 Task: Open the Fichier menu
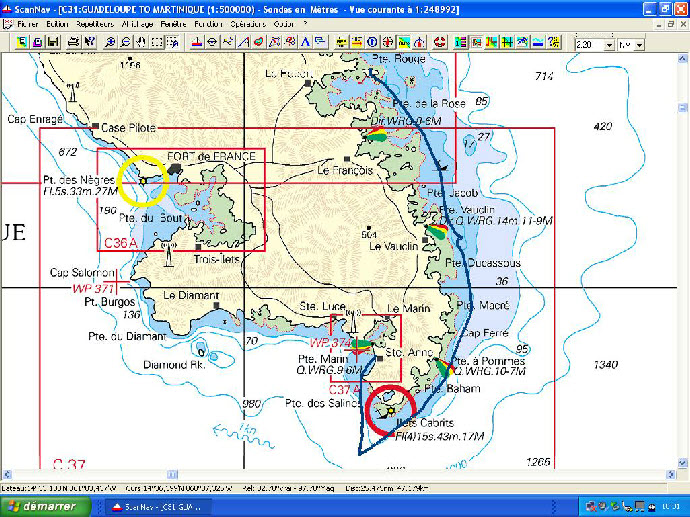tap(29, 21)
